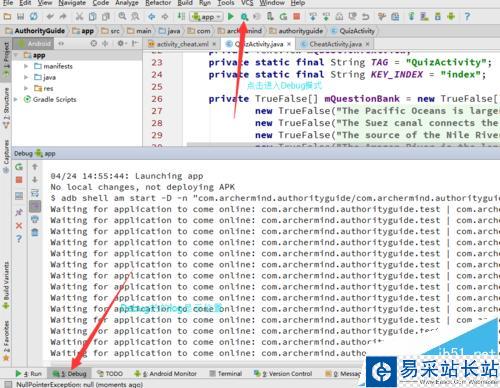Open the Project Structure toolbar icon
The image size is (500, 388).
[395, 16]
